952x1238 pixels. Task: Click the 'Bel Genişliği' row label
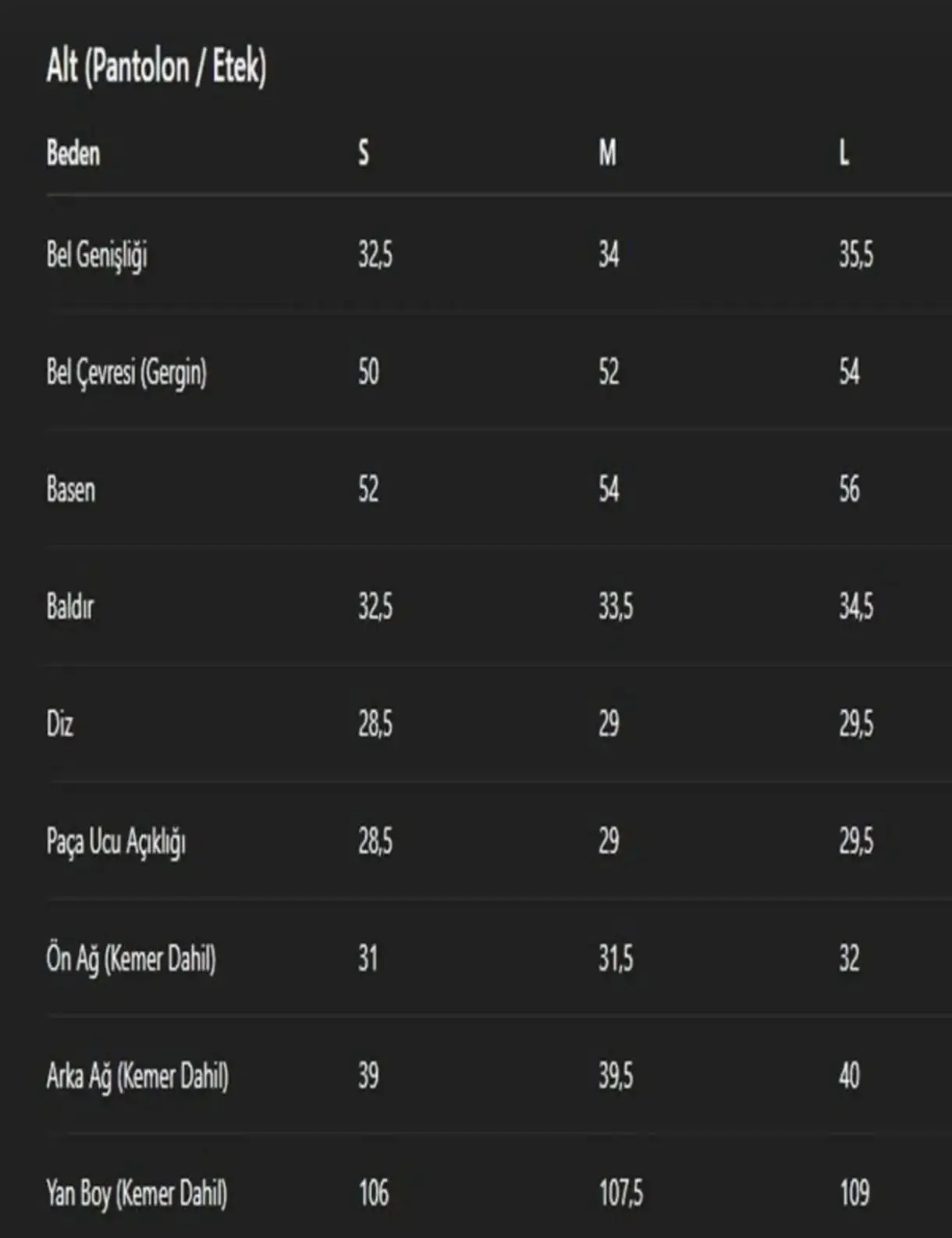(97, 255)
